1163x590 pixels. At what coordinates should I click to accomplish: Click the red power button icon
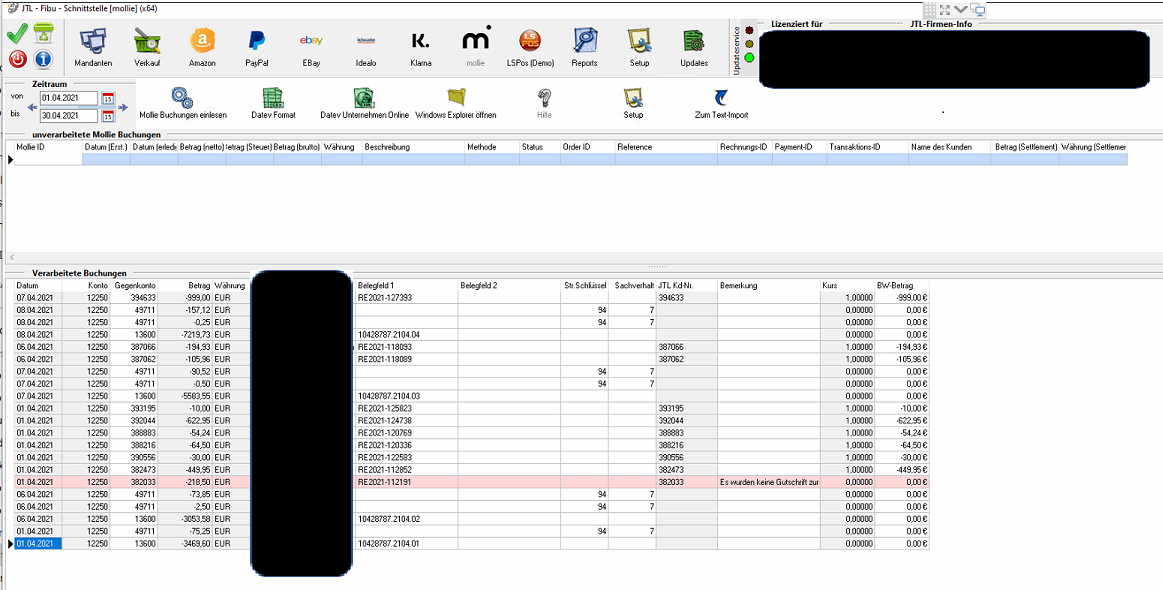17,59
